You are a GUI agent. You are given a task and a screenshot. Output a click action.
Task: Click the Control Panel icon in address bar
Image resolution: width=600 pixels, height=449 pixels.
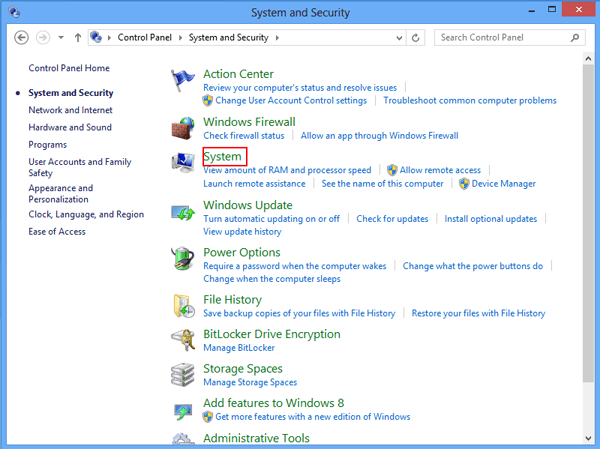pyautogui.click(x=96, y=37)
